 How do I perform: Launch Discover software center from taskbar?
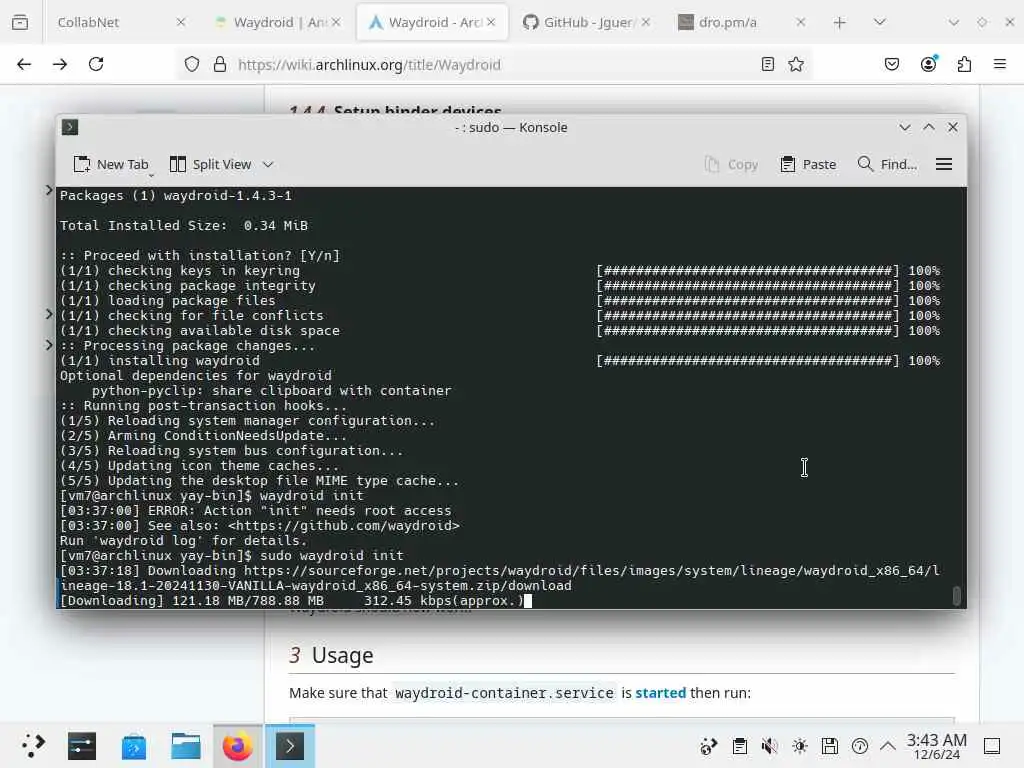134,746
